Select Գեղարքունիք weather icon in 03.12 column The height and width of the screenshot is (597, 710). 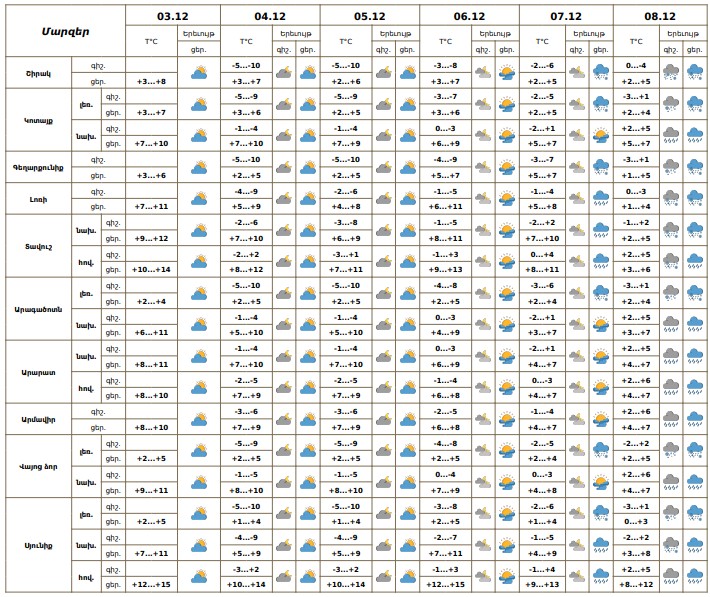198,168
